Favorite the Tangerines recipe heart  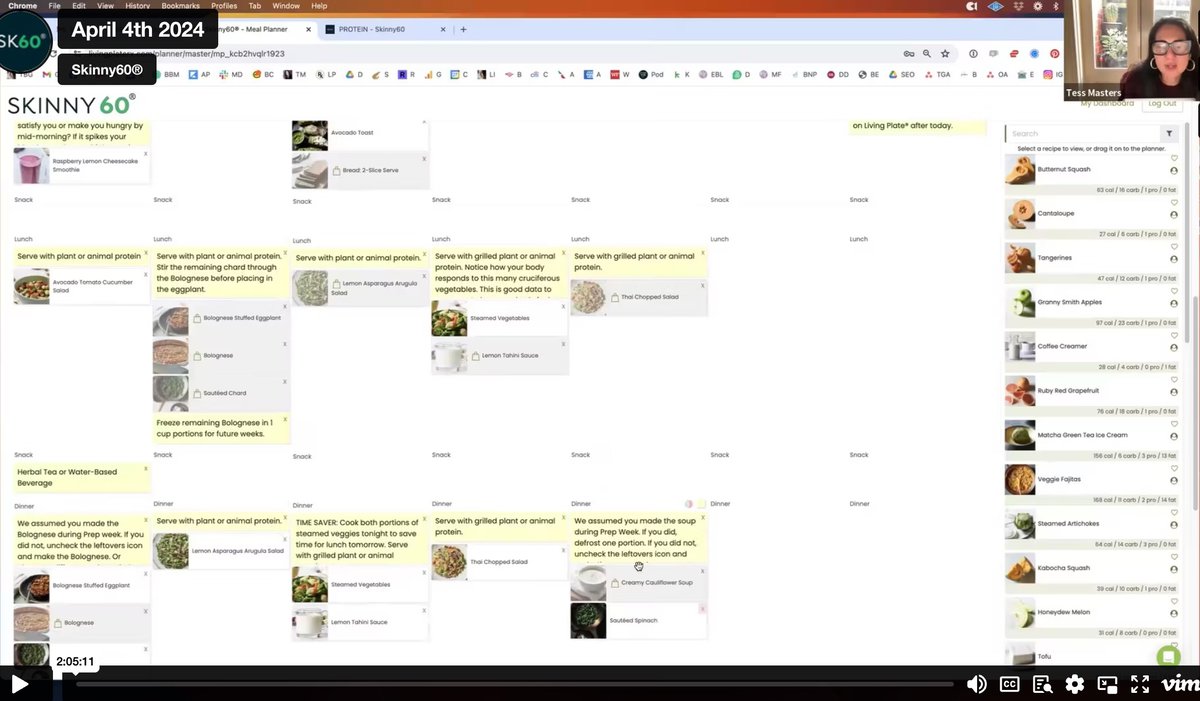click(x=1174, y=247)
